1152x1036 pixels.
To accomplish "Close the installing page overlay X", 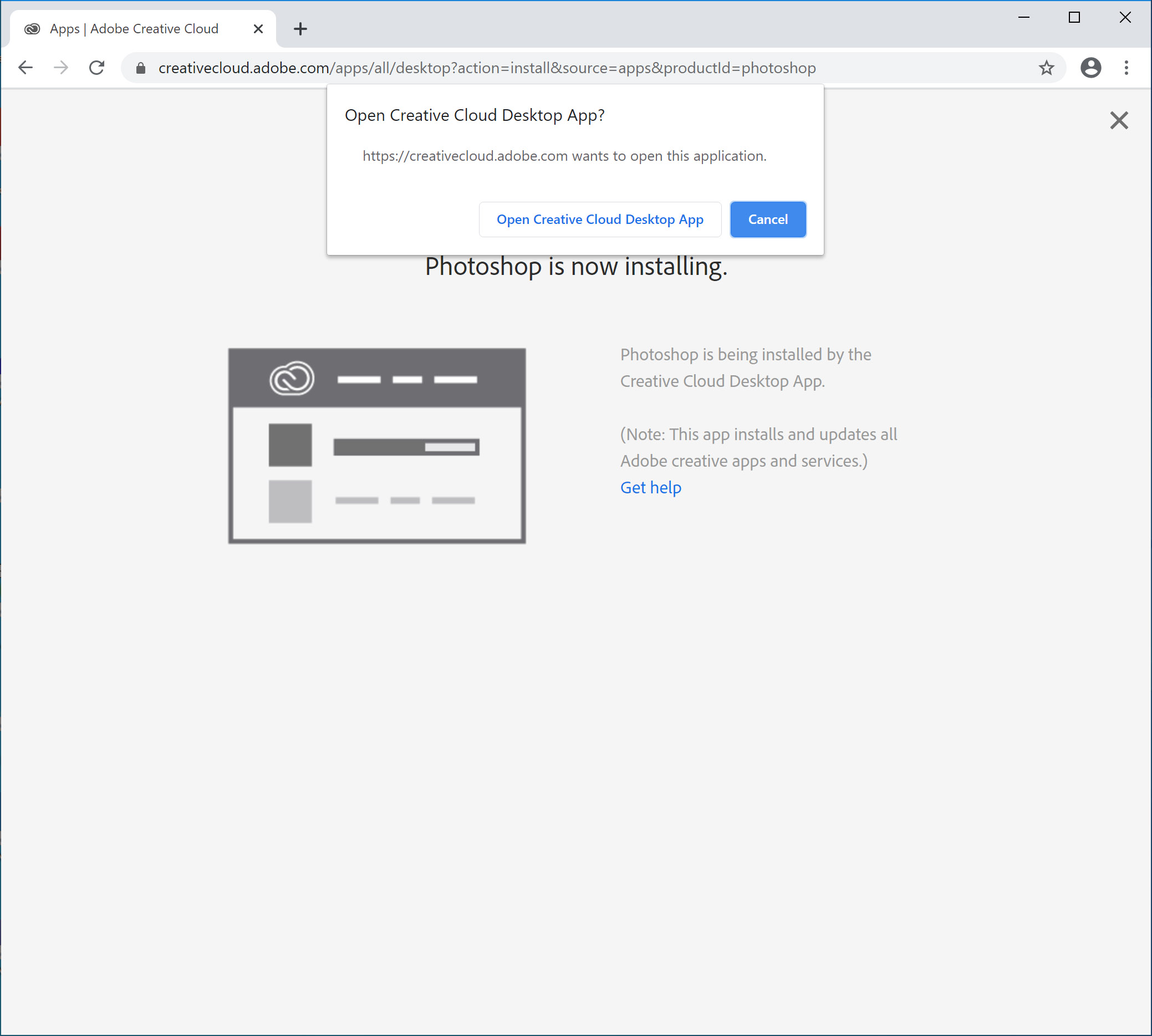I will pyautogui.click(x=1118, y=120).
